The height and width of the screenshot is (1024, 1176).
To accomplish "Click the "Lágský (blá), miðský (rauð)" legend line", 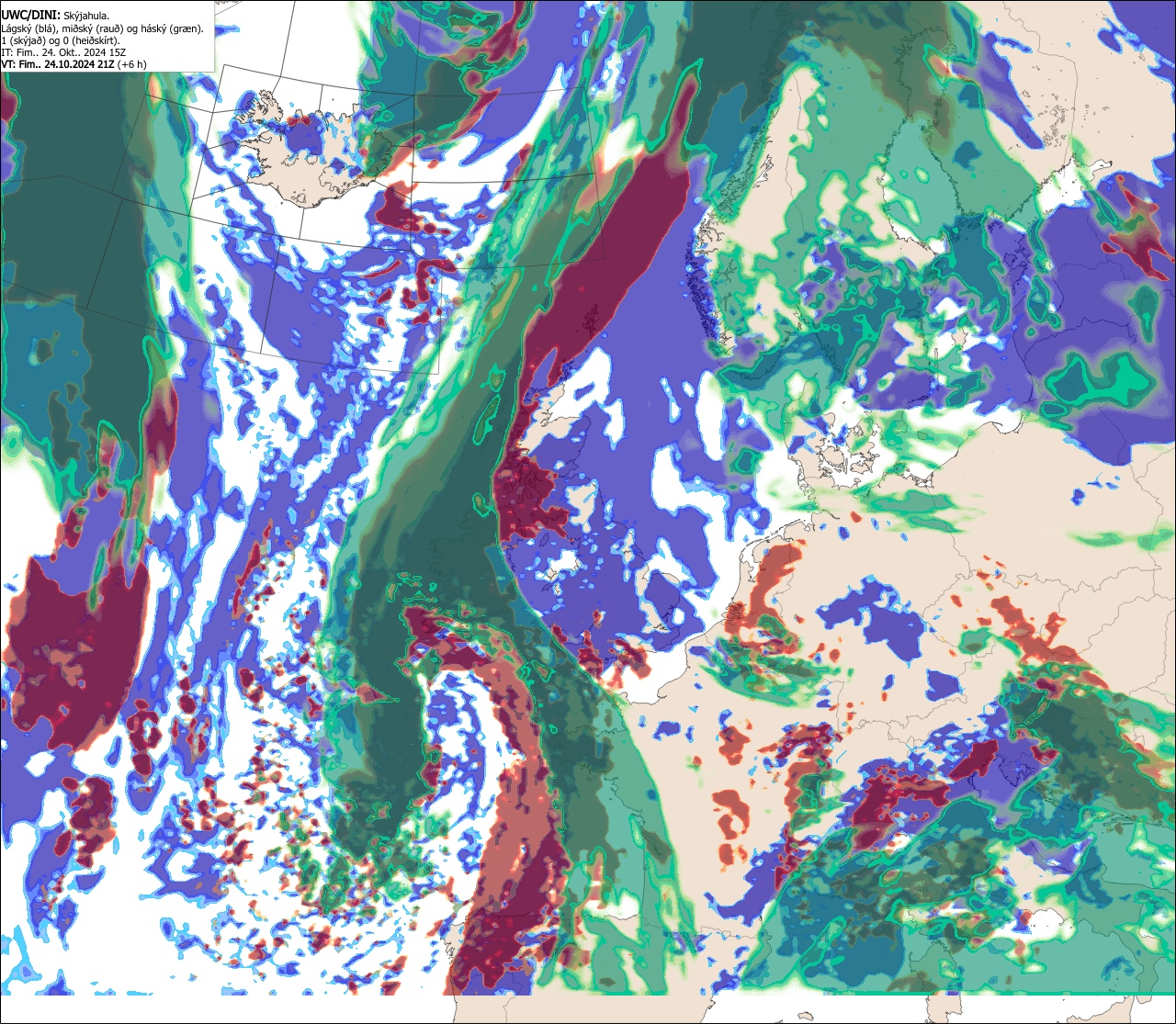I will point(103,28).
